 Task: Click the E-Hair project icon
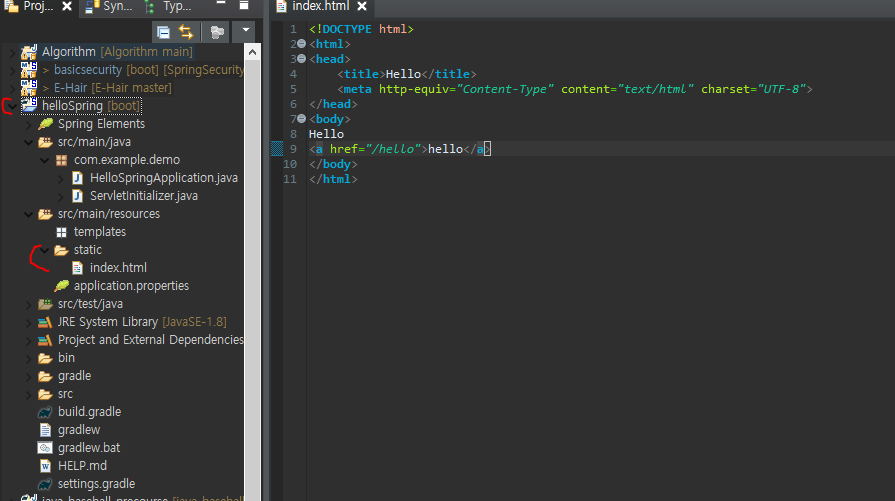(x=29, y=88)
